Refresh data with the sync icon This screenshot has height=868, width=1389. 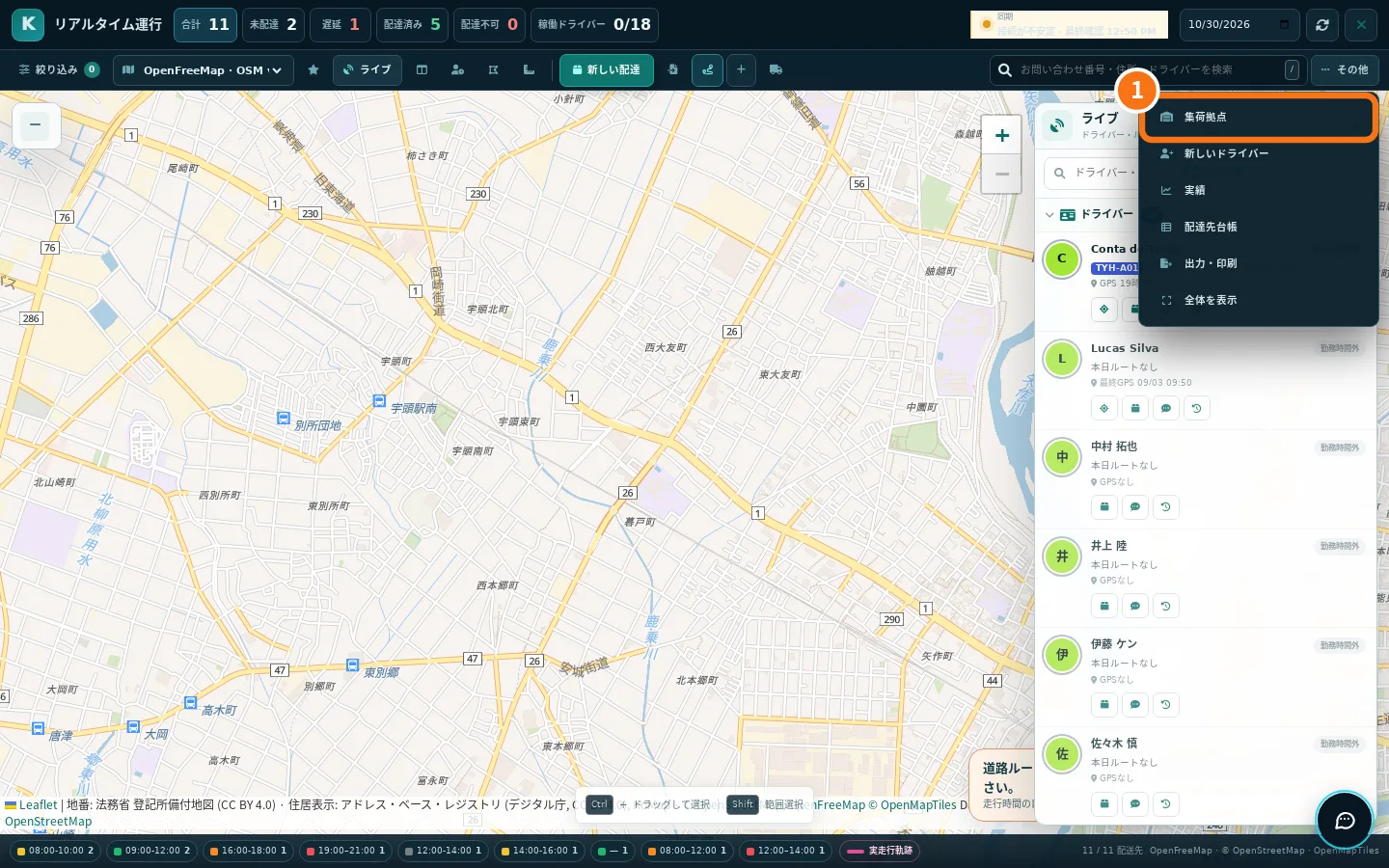point(1322,25)
